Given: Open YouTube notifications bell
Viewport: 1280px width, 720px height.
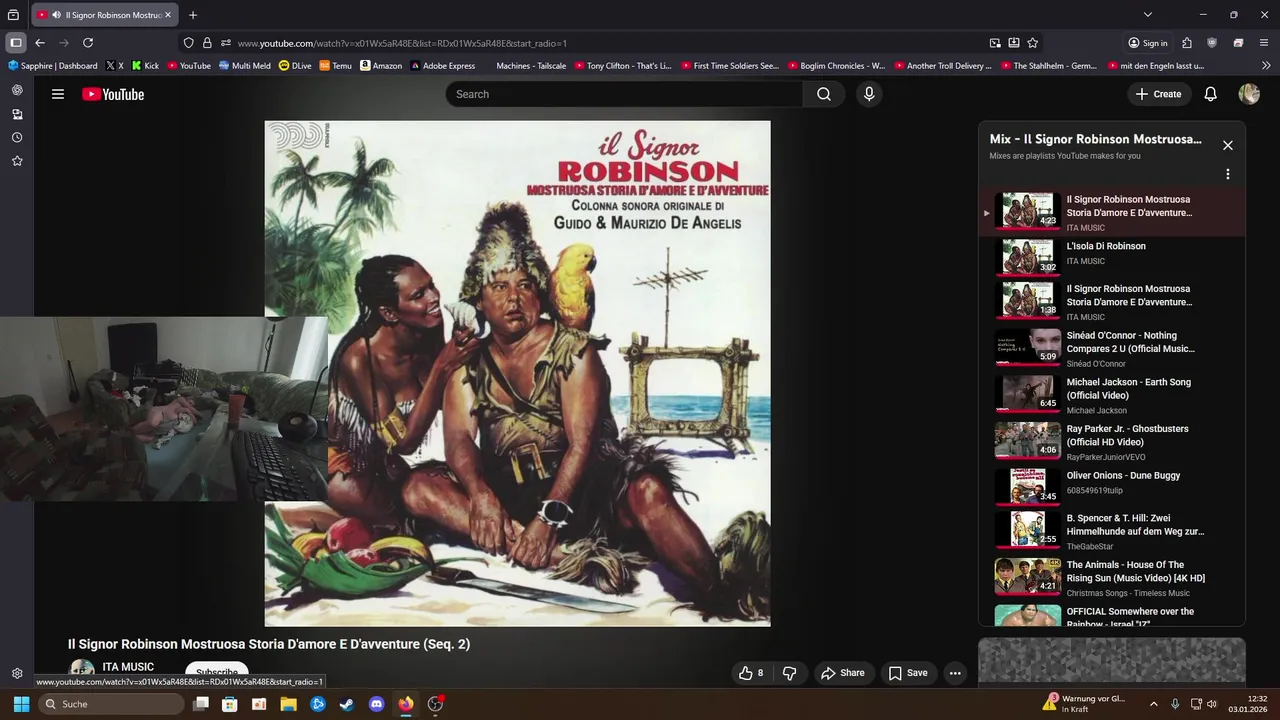Looking at the screenshot, I should tap(1210, 94).
